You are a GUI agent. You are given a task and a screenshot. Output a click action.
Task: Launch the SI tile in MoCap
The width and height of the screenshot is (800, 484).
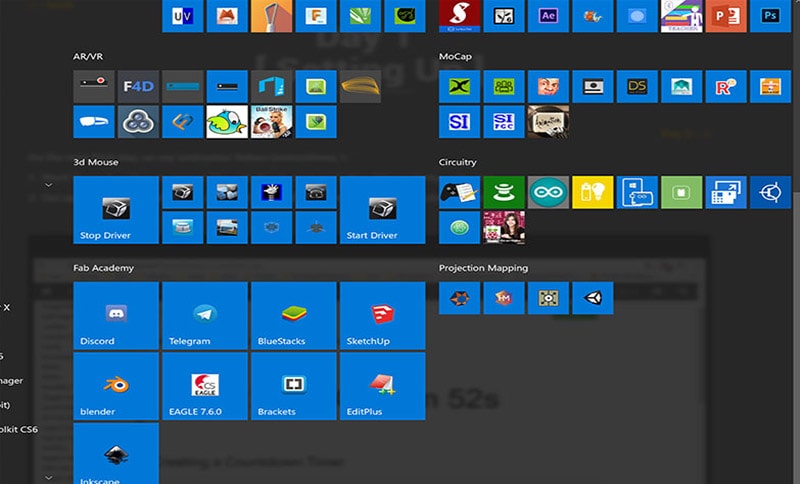pos(459,122)
